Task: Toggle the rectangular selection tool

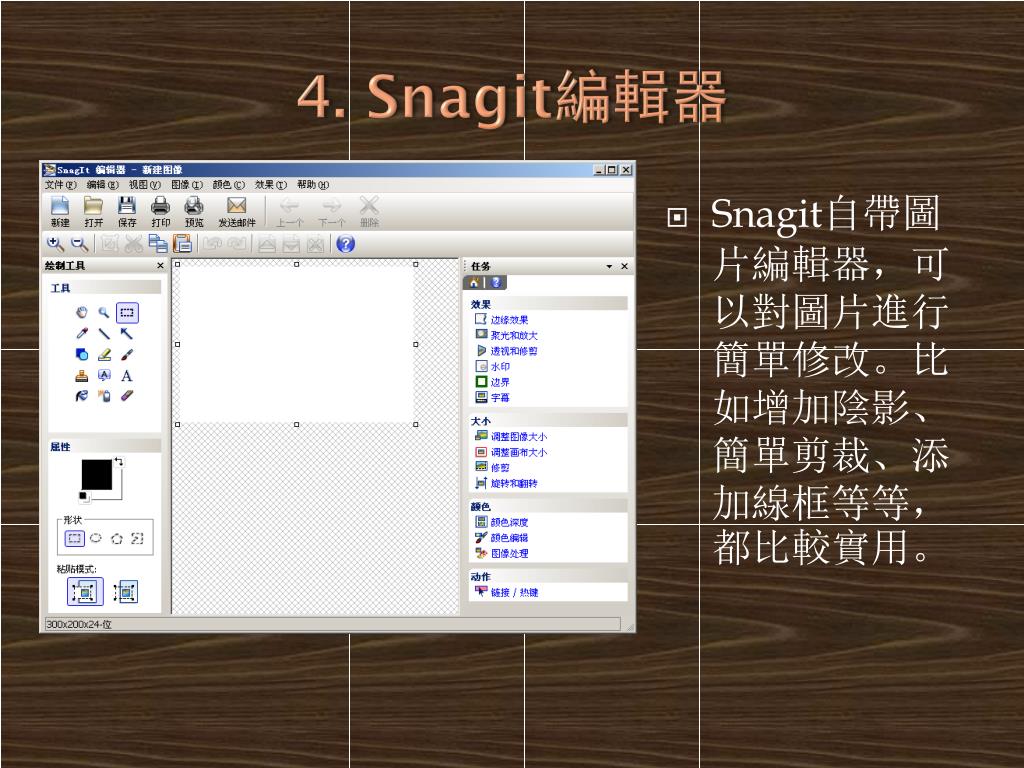Action: click(127, 313)
